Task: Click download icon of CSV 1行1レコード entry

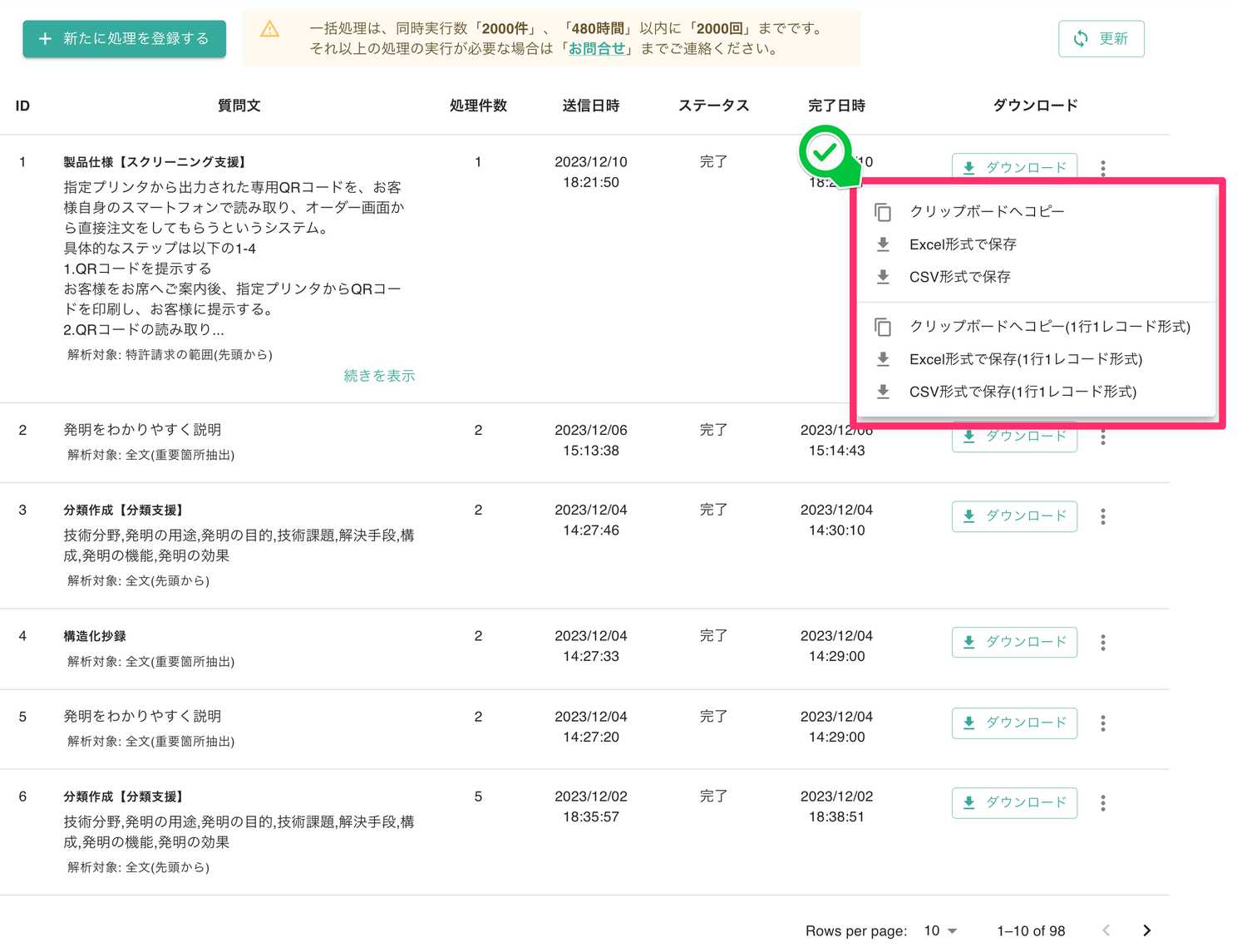Action: pyautogui.click(x=883, y=392)
